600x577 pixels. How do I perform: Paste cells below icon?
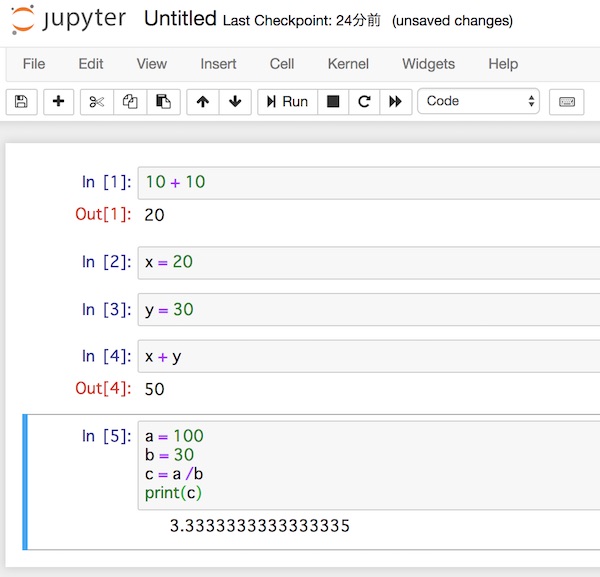pos(163,102)
